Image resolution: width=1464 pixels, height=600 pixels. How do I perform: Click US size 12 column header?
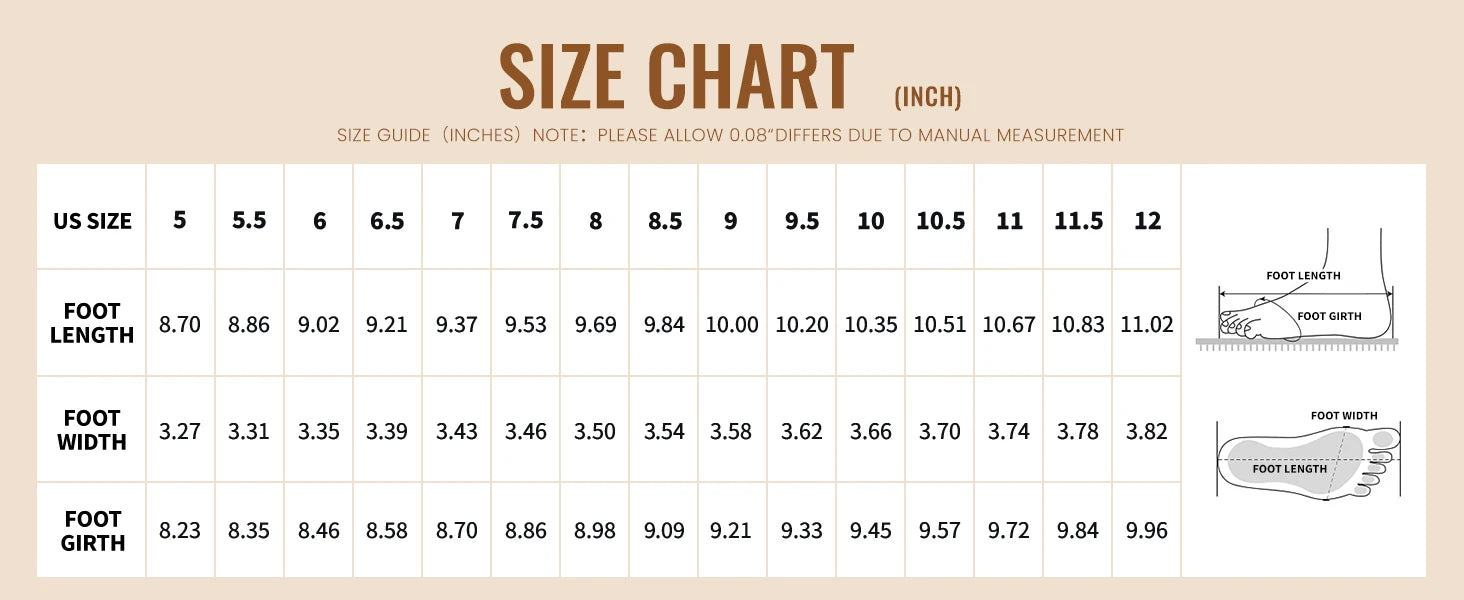click(x=1147, y=220)
